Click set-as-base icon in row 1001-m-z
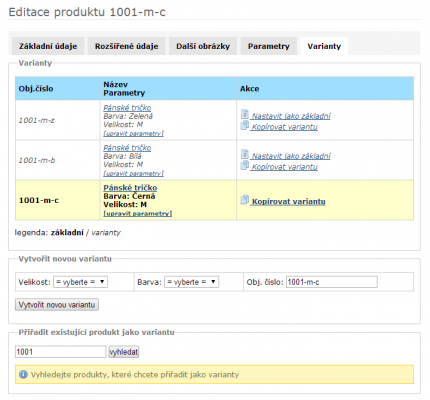The width and height of the screenshot is (430, 400). click(x=245, y=114)
